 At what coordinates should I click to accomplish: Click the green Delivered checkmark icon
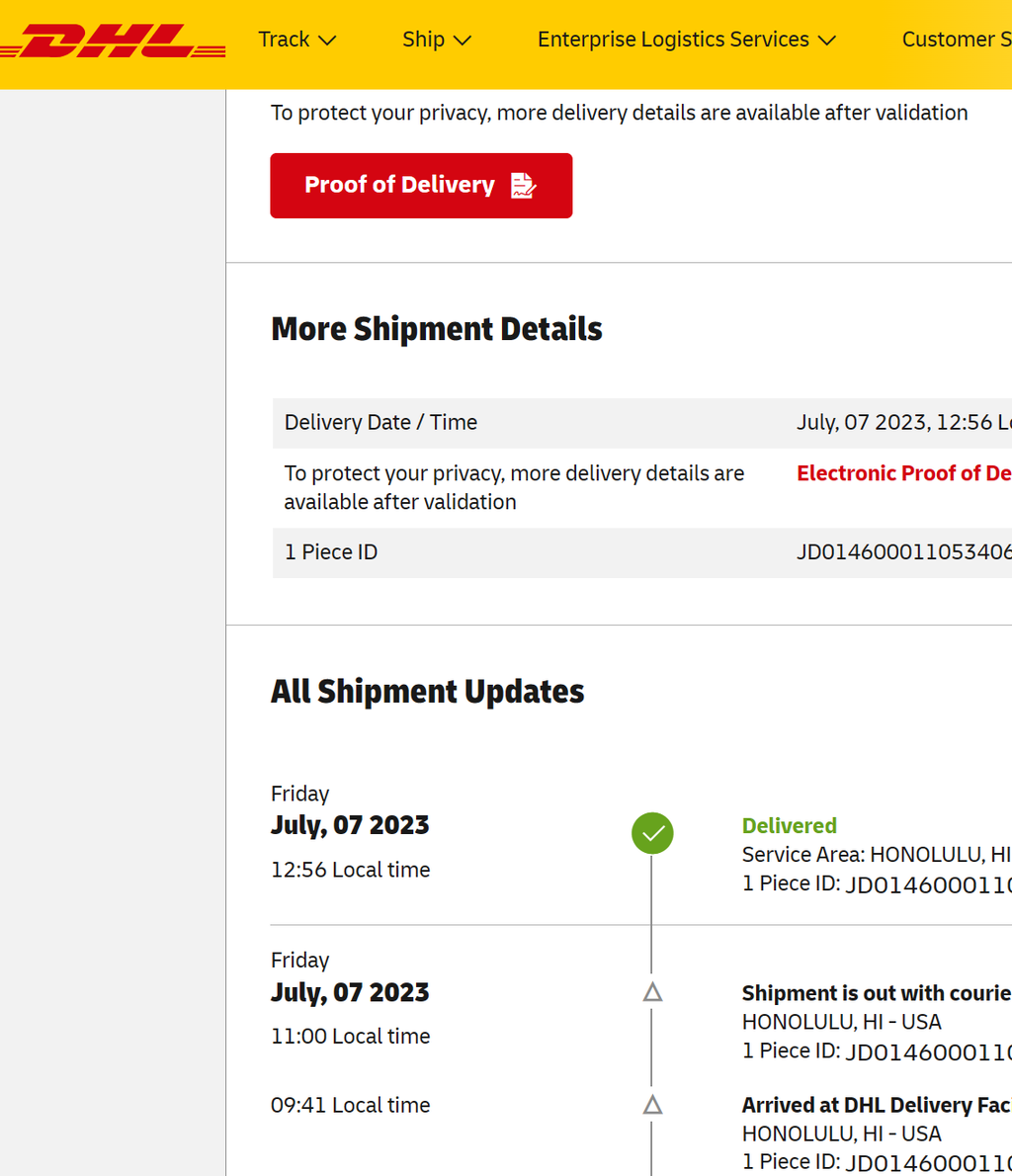(652, 833)
